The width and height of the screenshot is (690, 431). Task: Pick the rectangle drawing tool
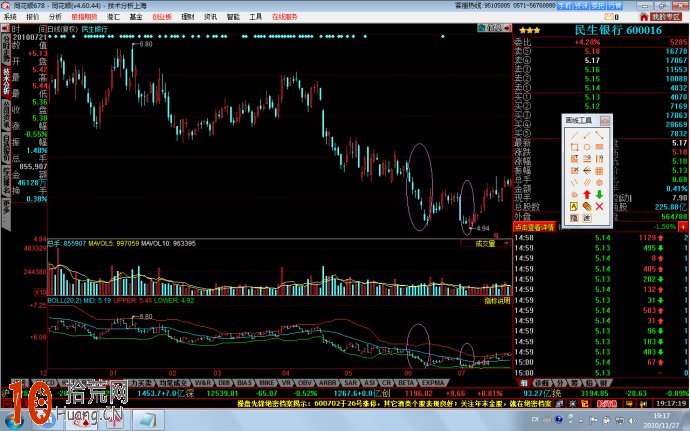(573, 147)
